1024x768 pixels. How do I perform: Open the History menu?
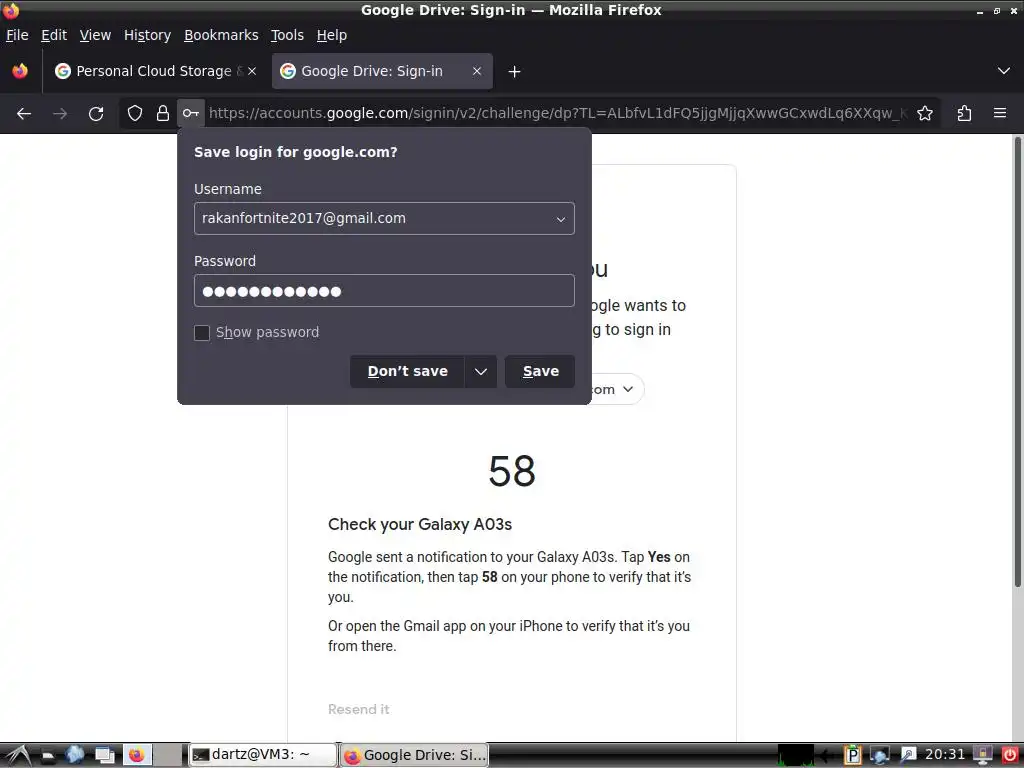148,35
